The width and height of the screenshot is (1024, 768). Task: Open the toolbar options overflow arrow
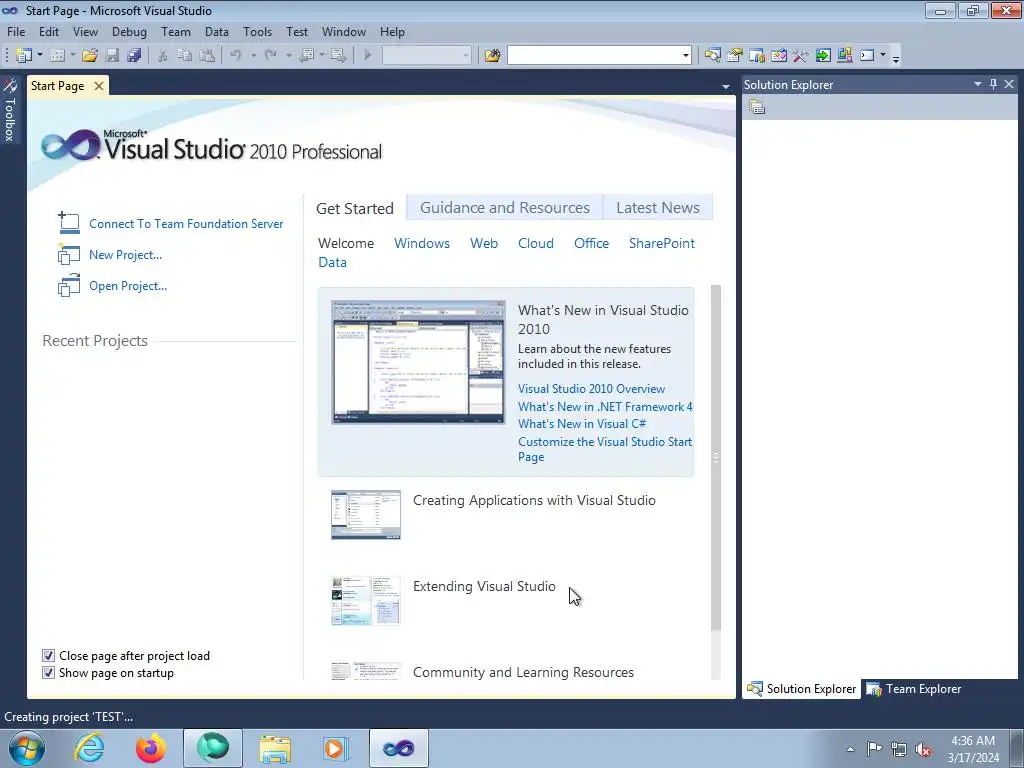pos(896,57)
